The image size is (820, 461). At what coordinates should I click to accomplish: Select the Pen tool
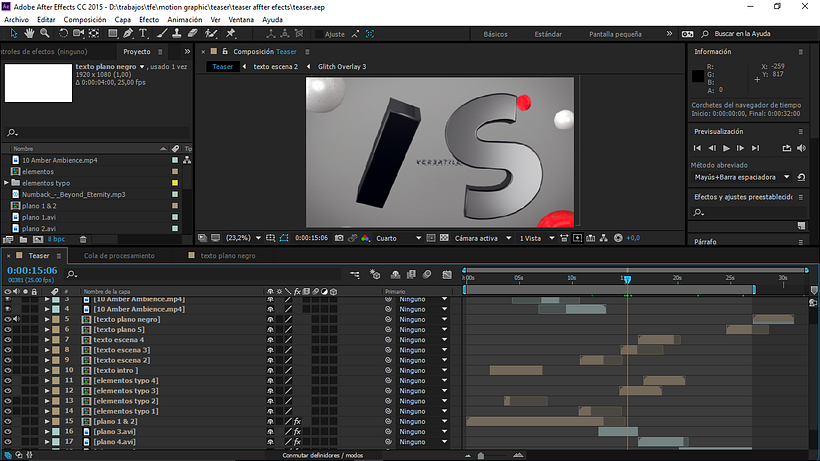(129, 33)
